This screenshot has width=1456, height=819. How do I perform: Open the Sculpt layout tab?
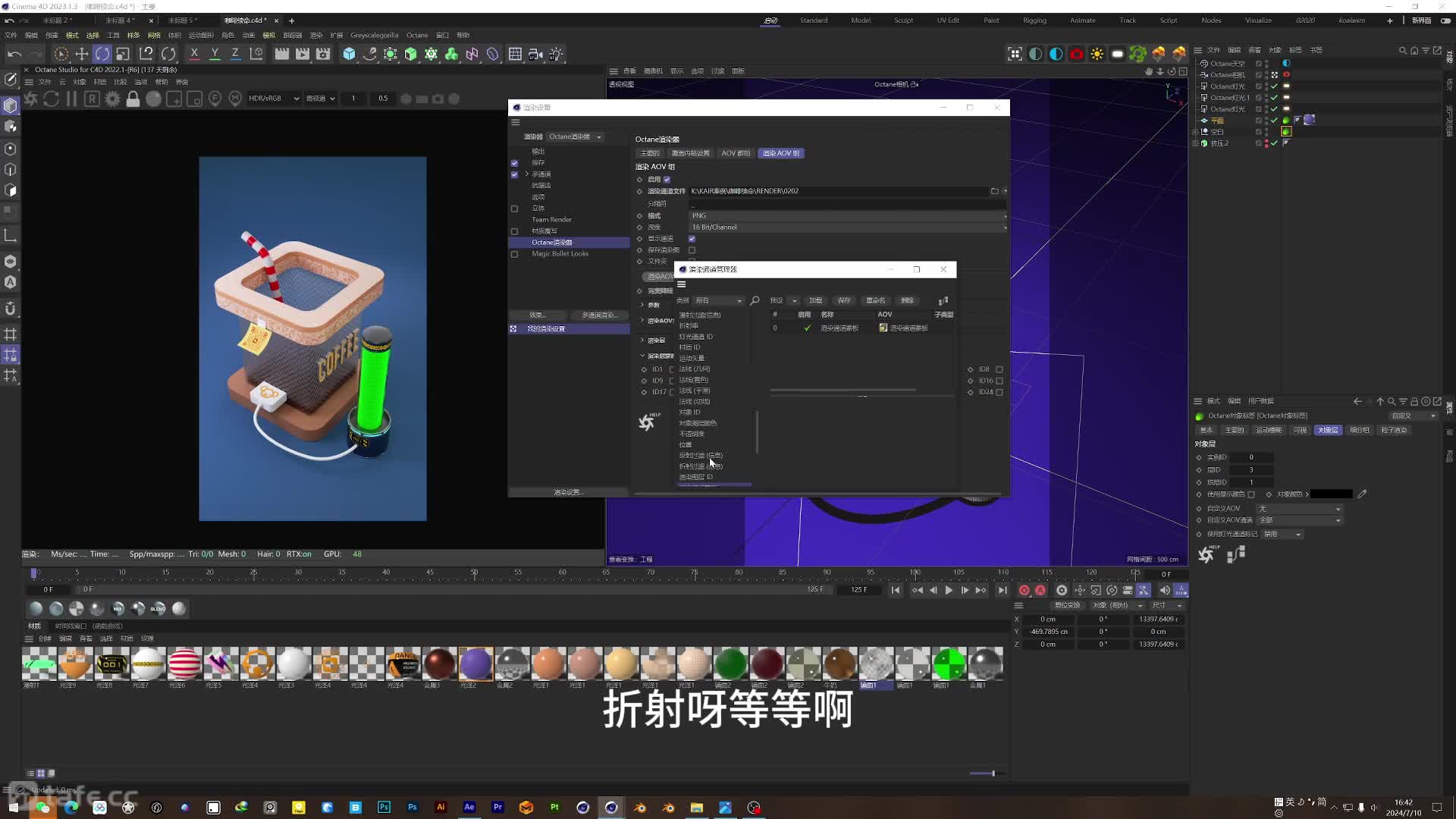[x=903, y=20]
